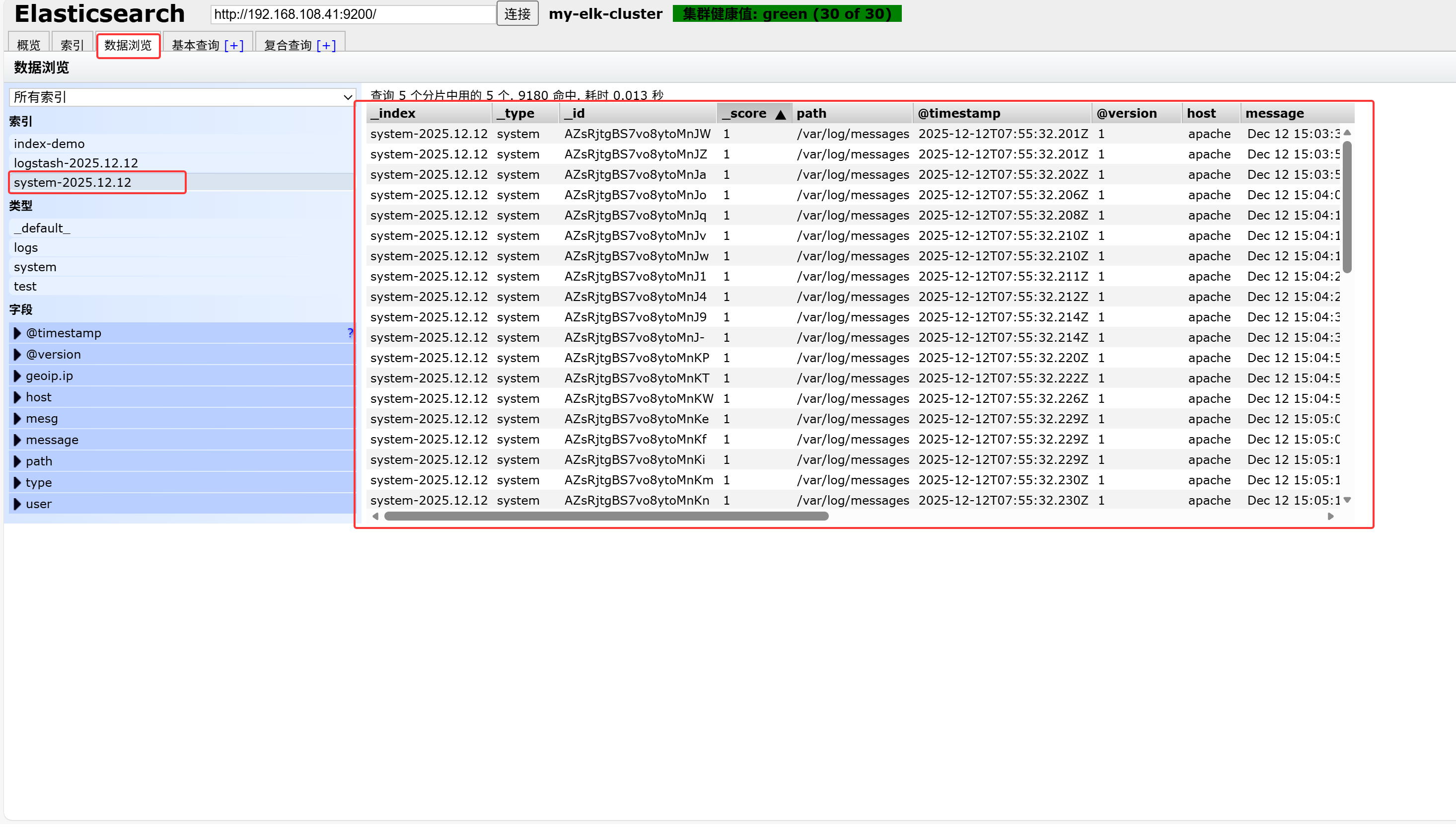Screen dimensions: 1456x828
Task: Click the horizontal scroll right arrow
Action: point(1330,517)
